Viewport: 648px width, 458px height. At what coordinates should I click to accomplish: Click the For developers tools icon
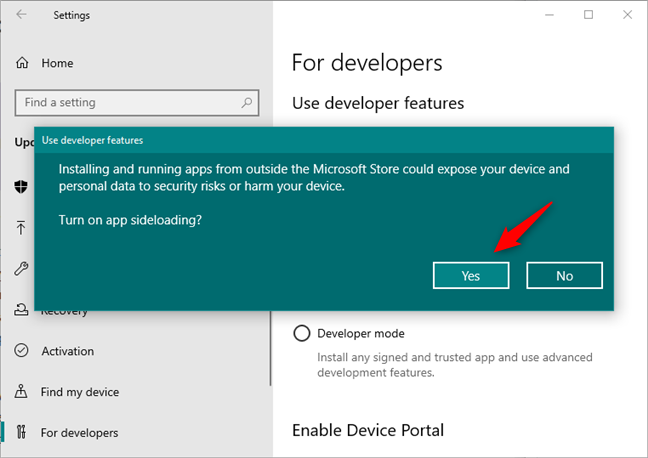coord(21,432)
